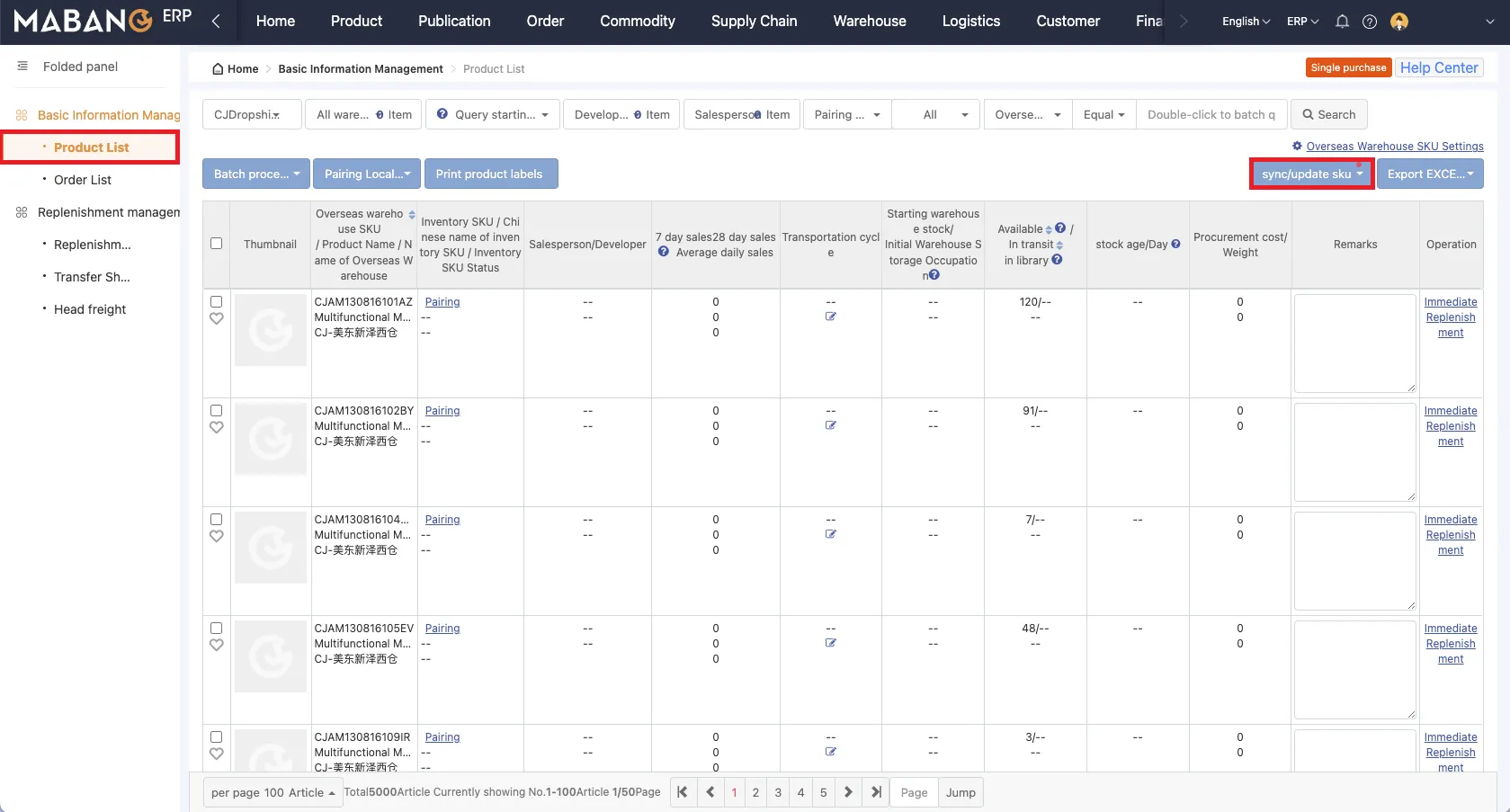Click the Remarks text area in first row
1510x812 pixels.
click(x=1354, y=343)
